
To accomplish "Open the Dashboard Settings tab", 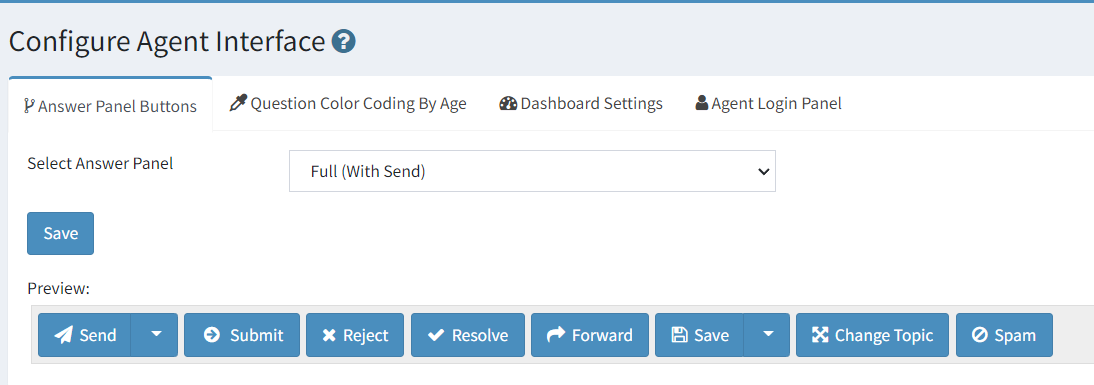I will [x=580, y=104].
